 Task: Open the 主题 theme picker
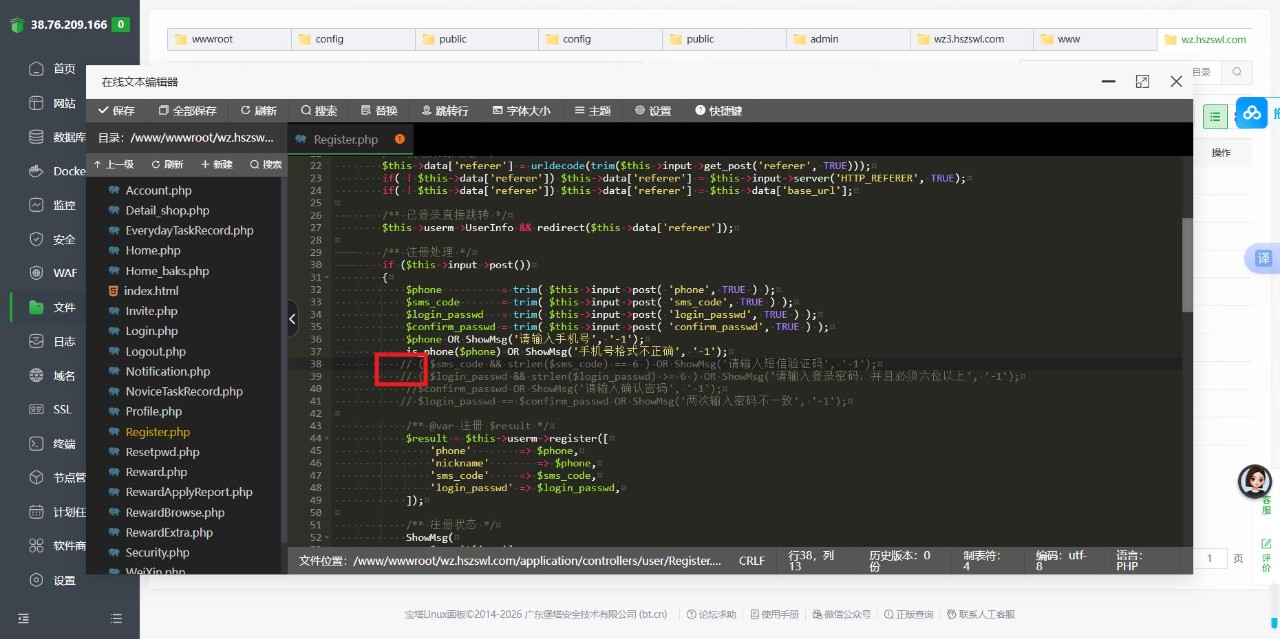(591, 111)
